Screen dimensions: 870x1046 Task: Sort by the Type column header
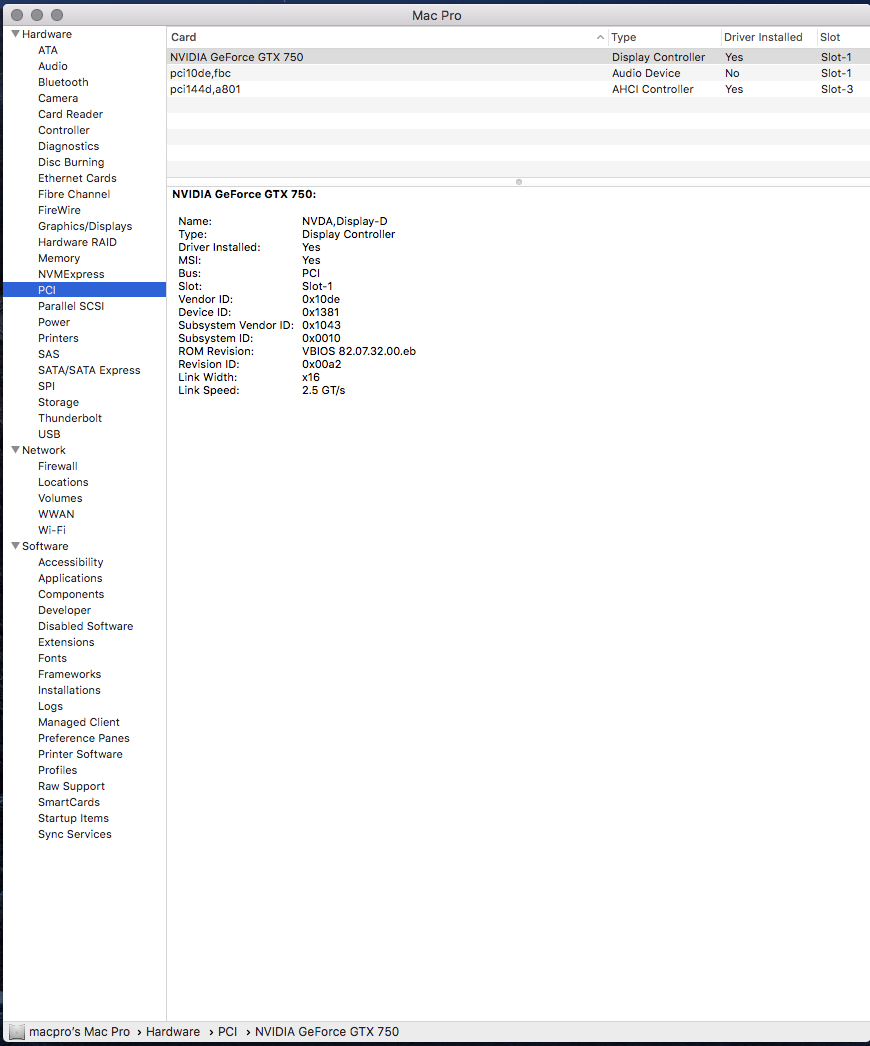tap(665, 37)
